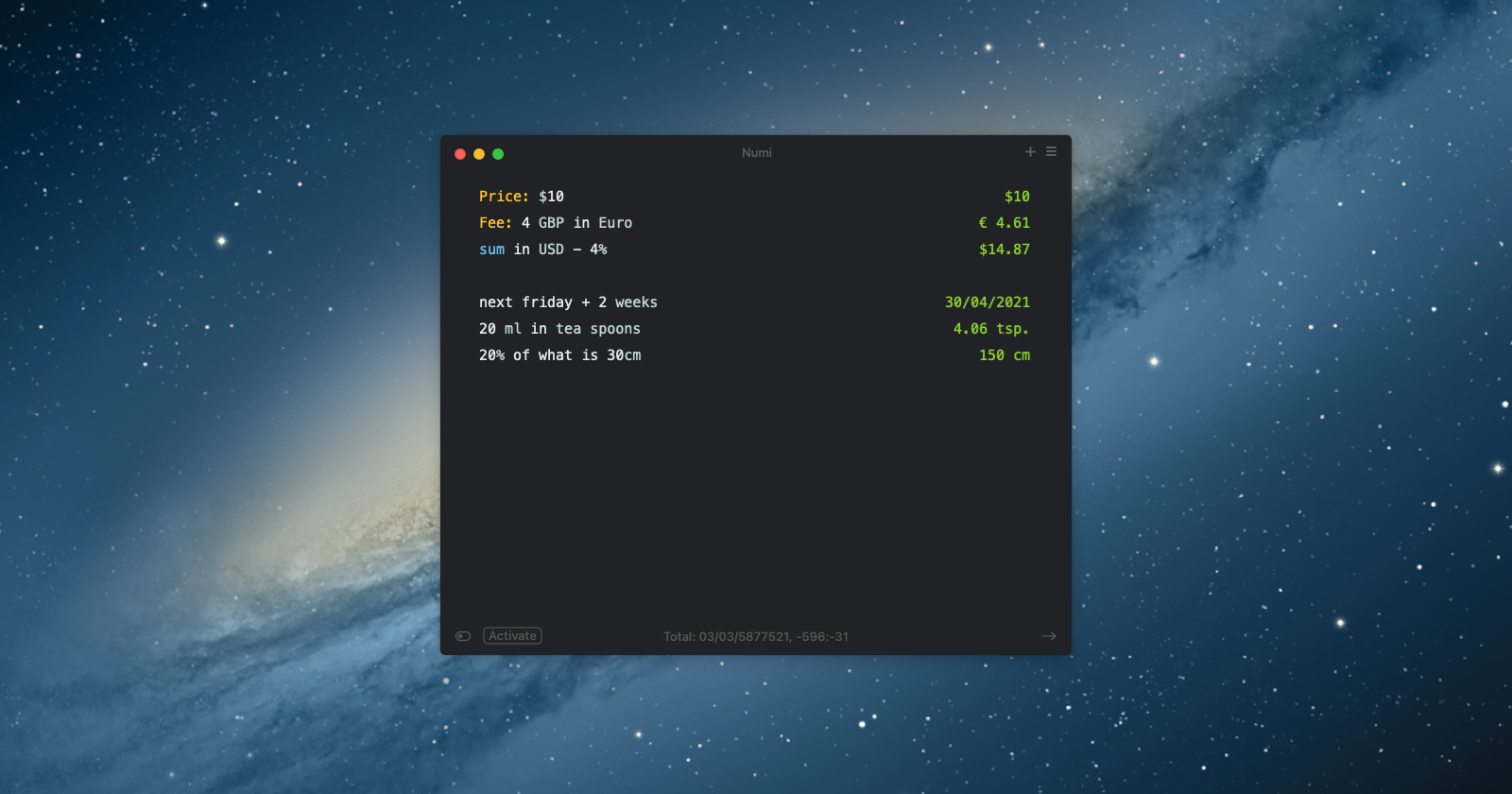Select the 'next friday + 2 weeks' line

pos(568,302)
